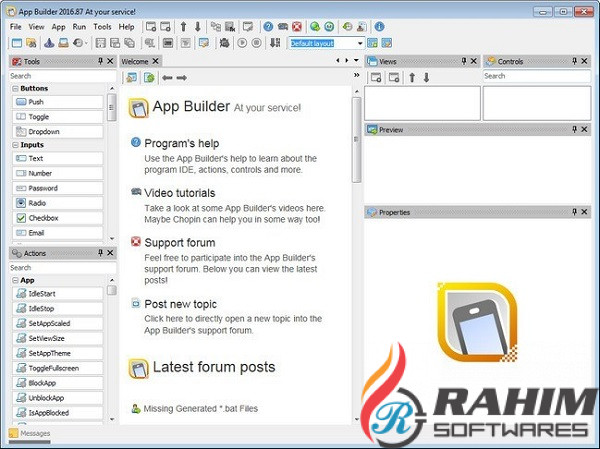600x449 pixels.
Task: Collapse the Inputs group in Tools
Action: coord(15,145)
